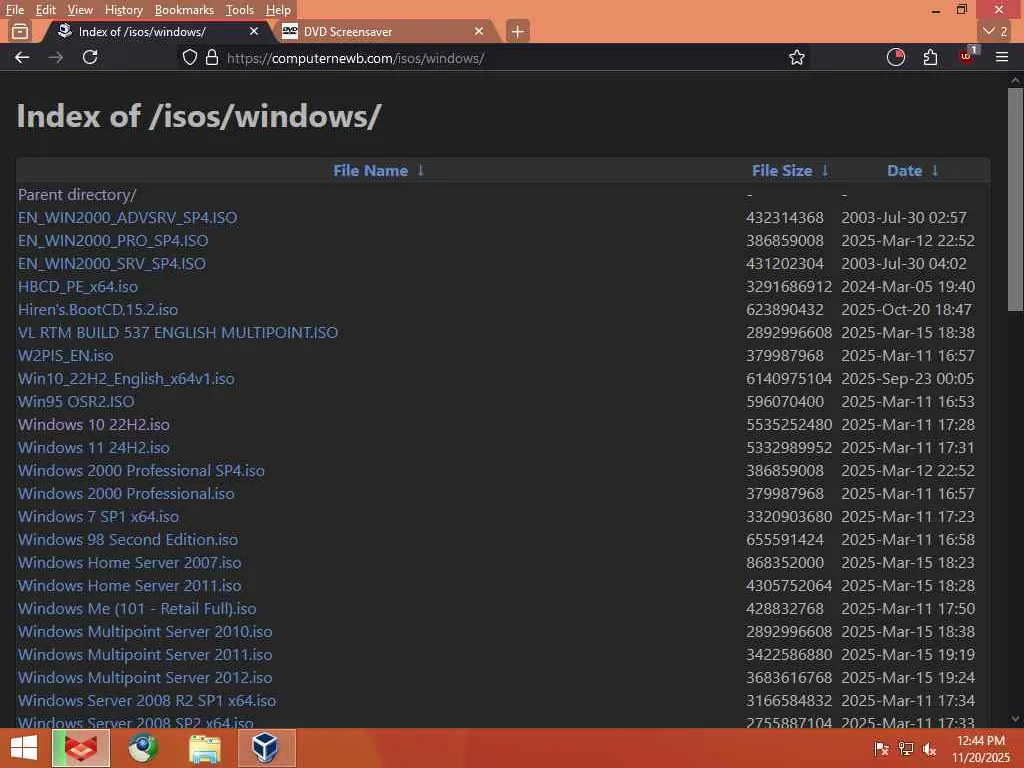Sort listing by Date header
1024x768 pixels.
point(904,170)
